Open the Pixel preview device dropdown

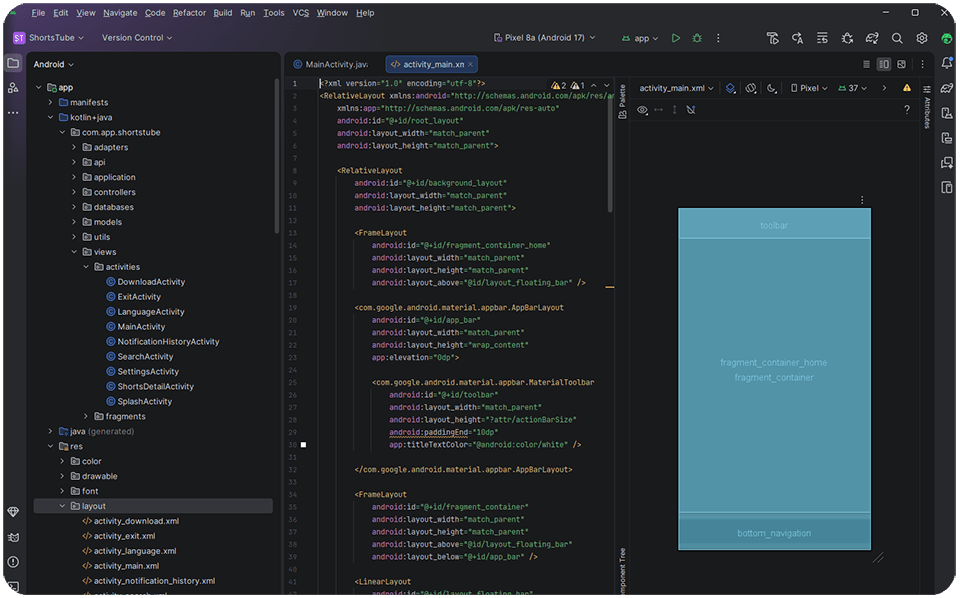[x=809, y=88]
